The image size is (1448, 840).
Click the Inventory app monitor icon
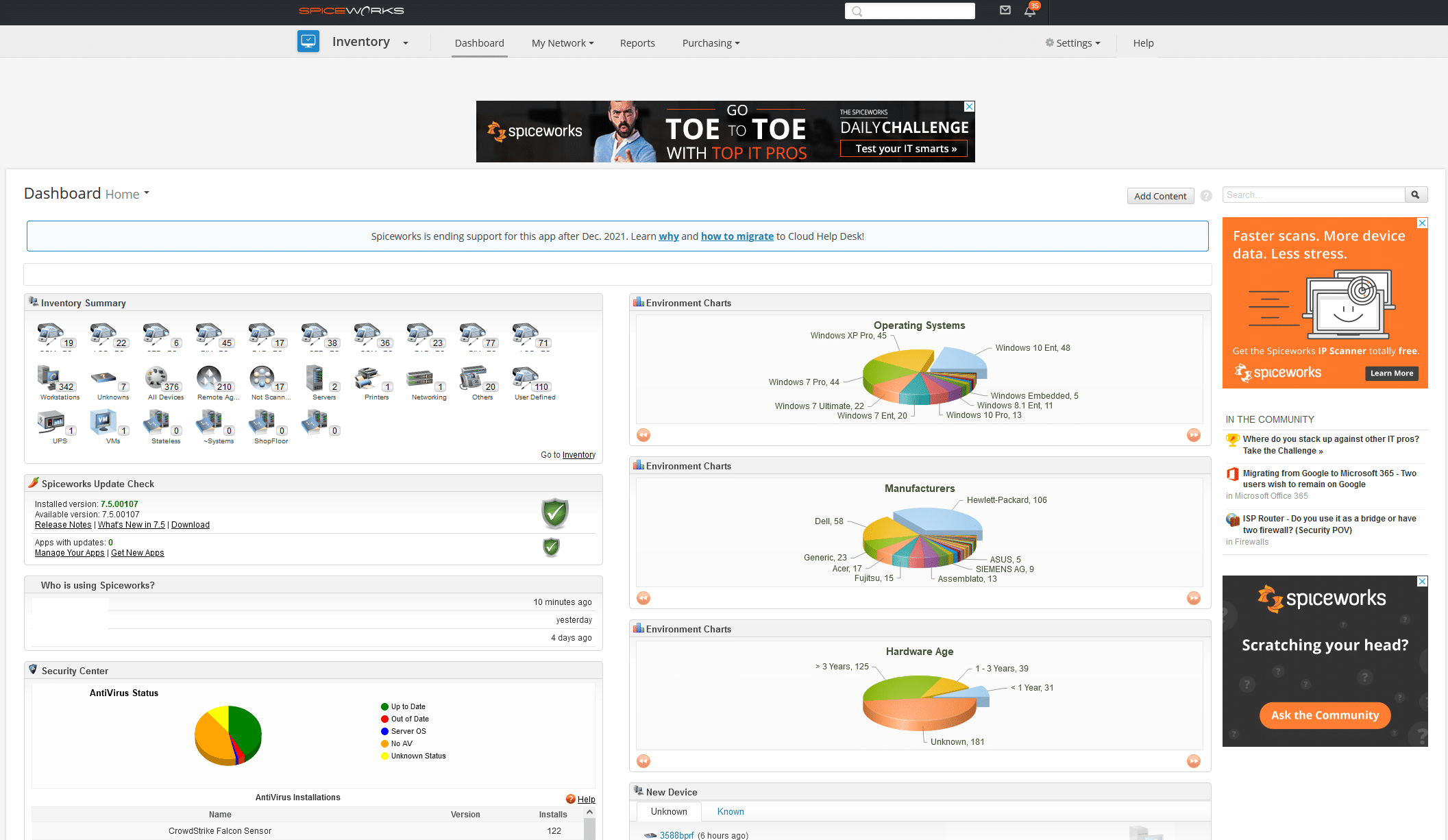[x=308, y=41]
